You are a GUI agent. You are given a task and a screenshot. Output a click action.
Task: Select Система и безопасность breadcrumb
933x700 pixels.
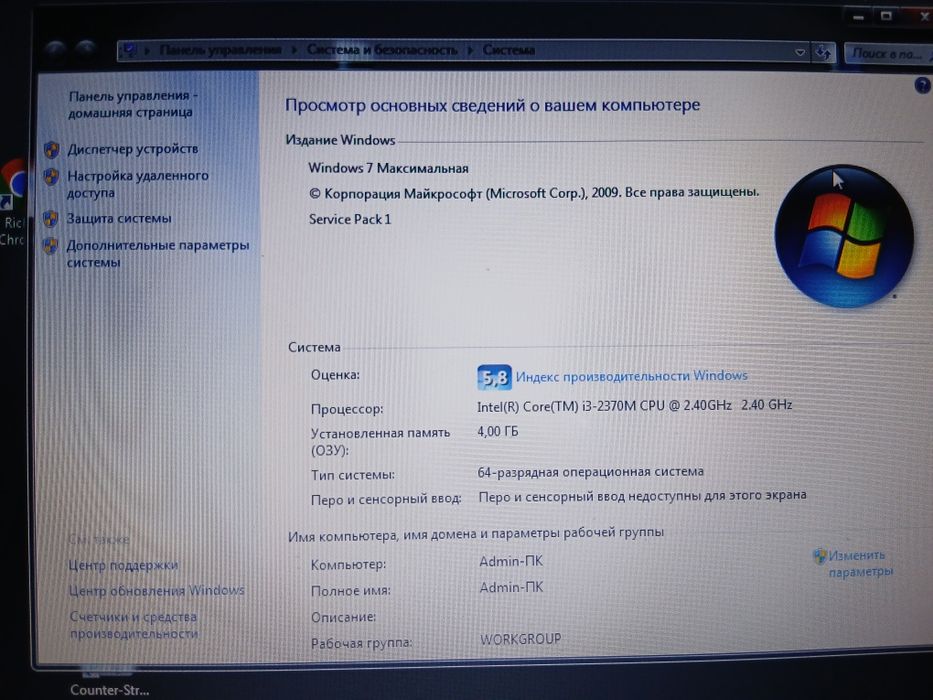pyautogui.click(x=382, y=50)
